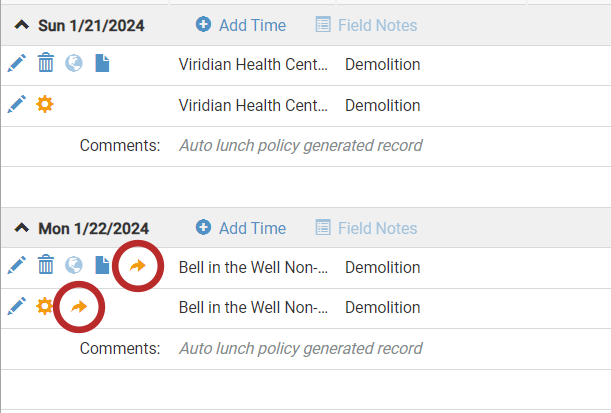Click orange arrow on first Bell in the Well row

pos(138,266)
